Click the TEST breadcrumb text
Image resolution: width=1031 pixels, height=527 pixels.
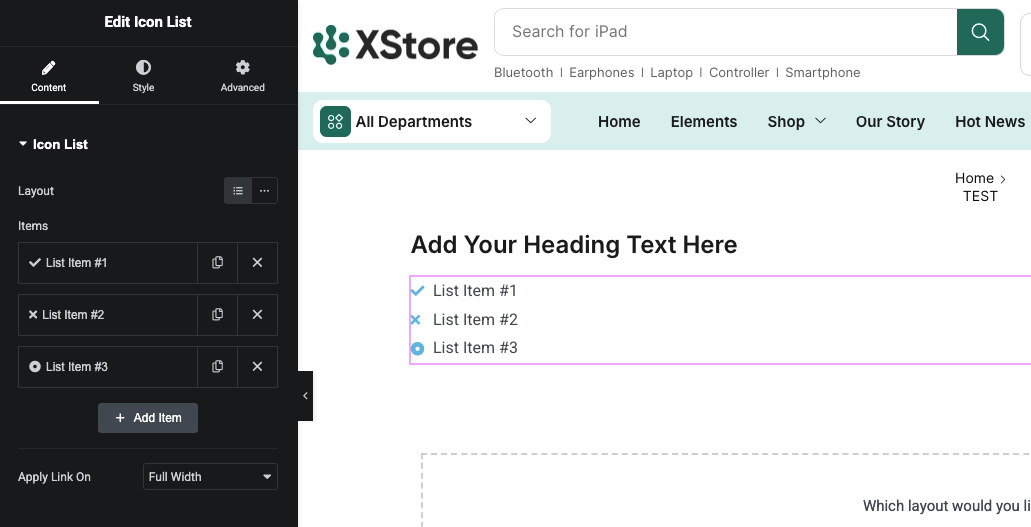pos(980,196)
